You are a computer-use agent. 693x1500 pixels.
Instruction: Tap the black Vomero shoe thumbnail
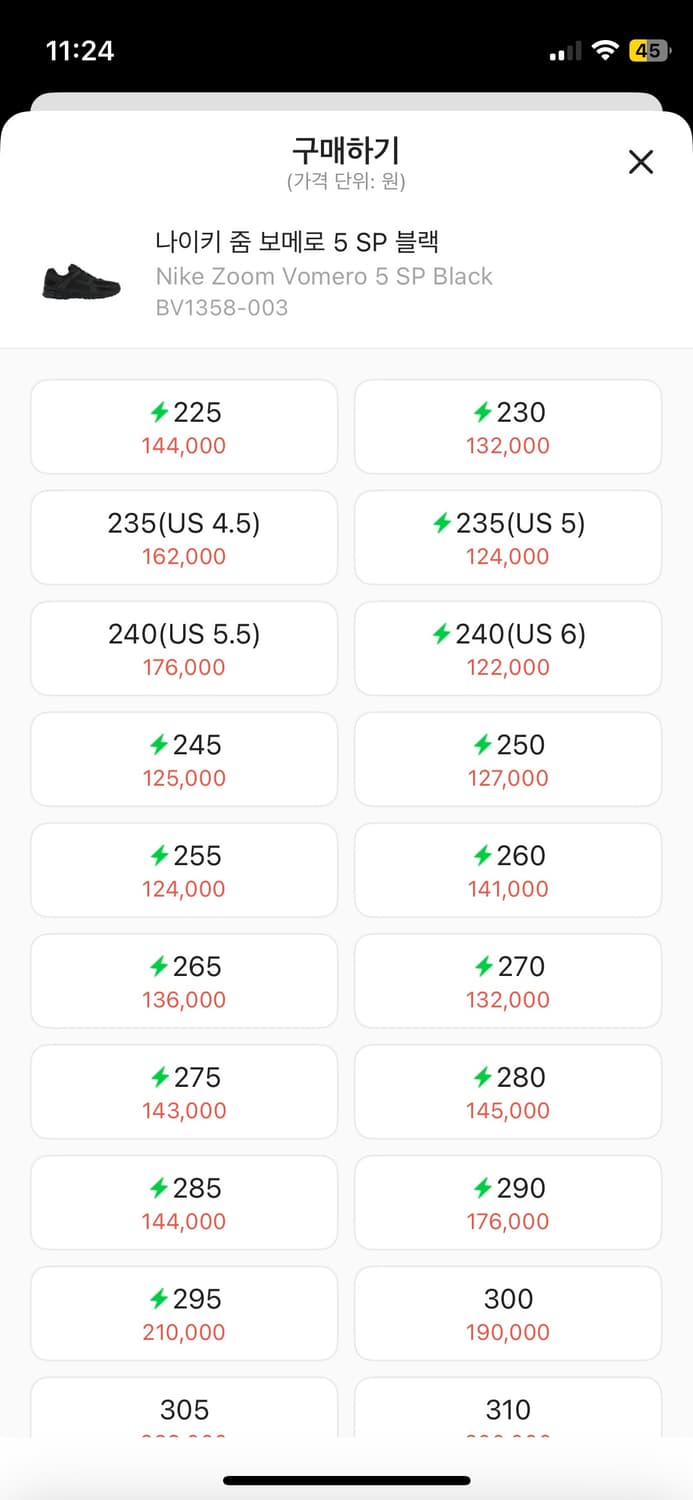click(x=81, y=280)
